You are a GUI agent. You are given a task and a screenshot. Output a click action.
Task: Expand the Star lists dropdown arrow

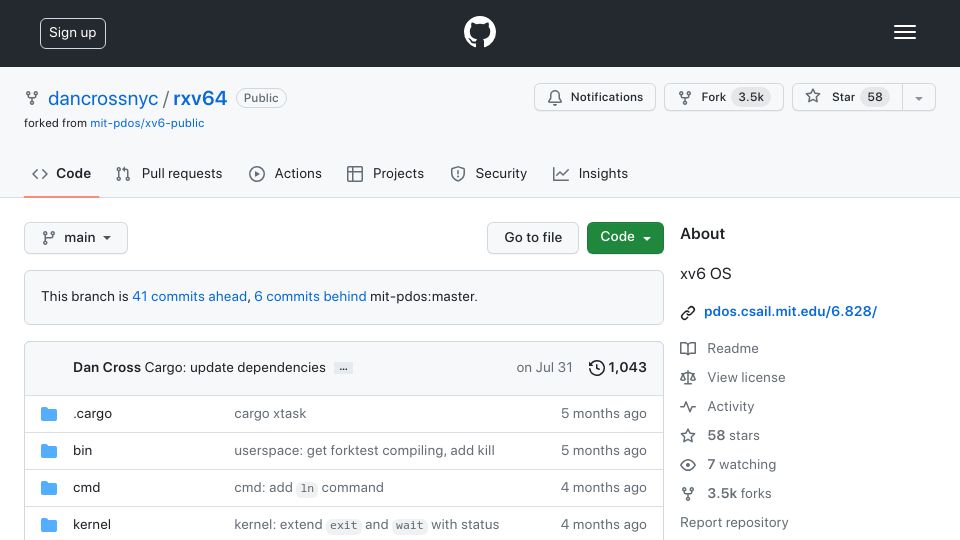(918, 98)
